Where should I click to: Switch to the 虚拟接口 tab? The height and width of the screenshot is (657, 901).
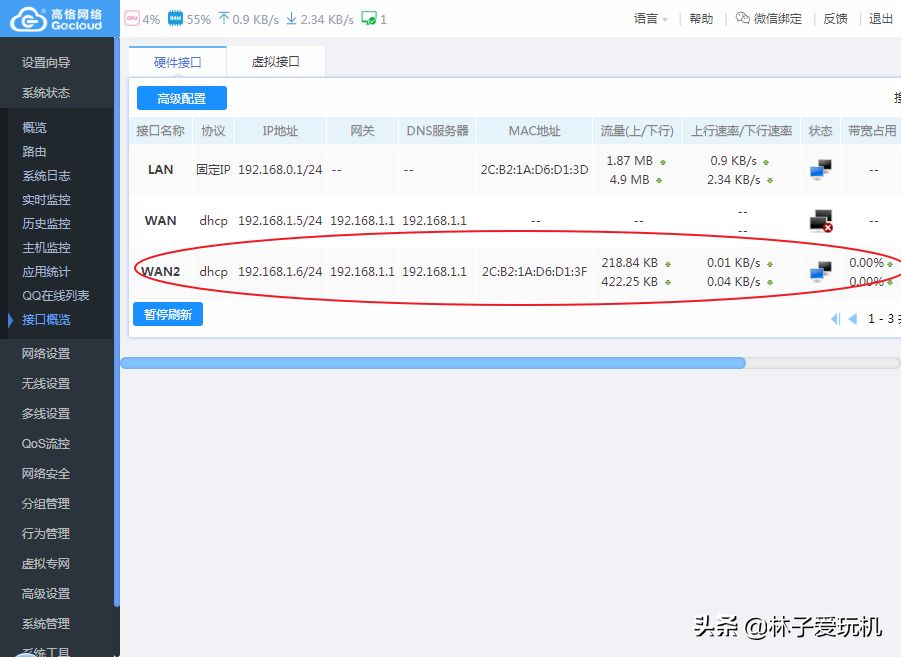coord(275,62)
